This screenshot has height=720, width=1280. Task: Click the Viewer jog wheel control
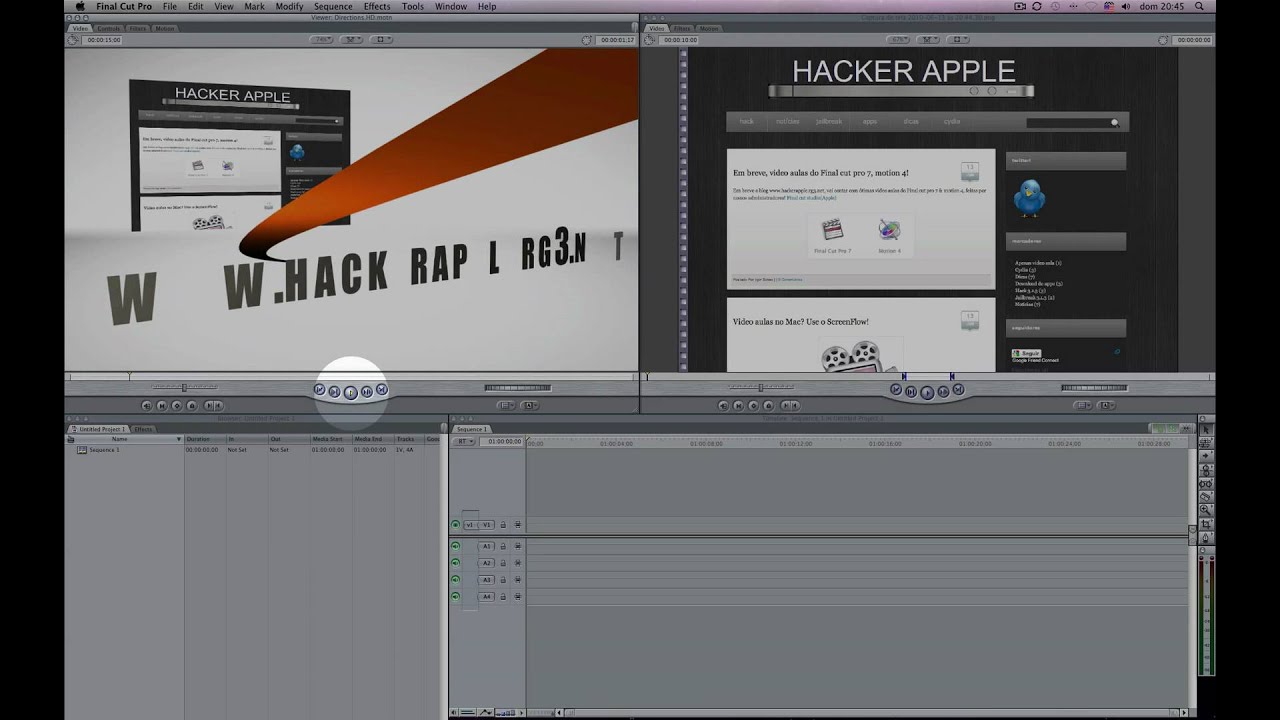518,388
